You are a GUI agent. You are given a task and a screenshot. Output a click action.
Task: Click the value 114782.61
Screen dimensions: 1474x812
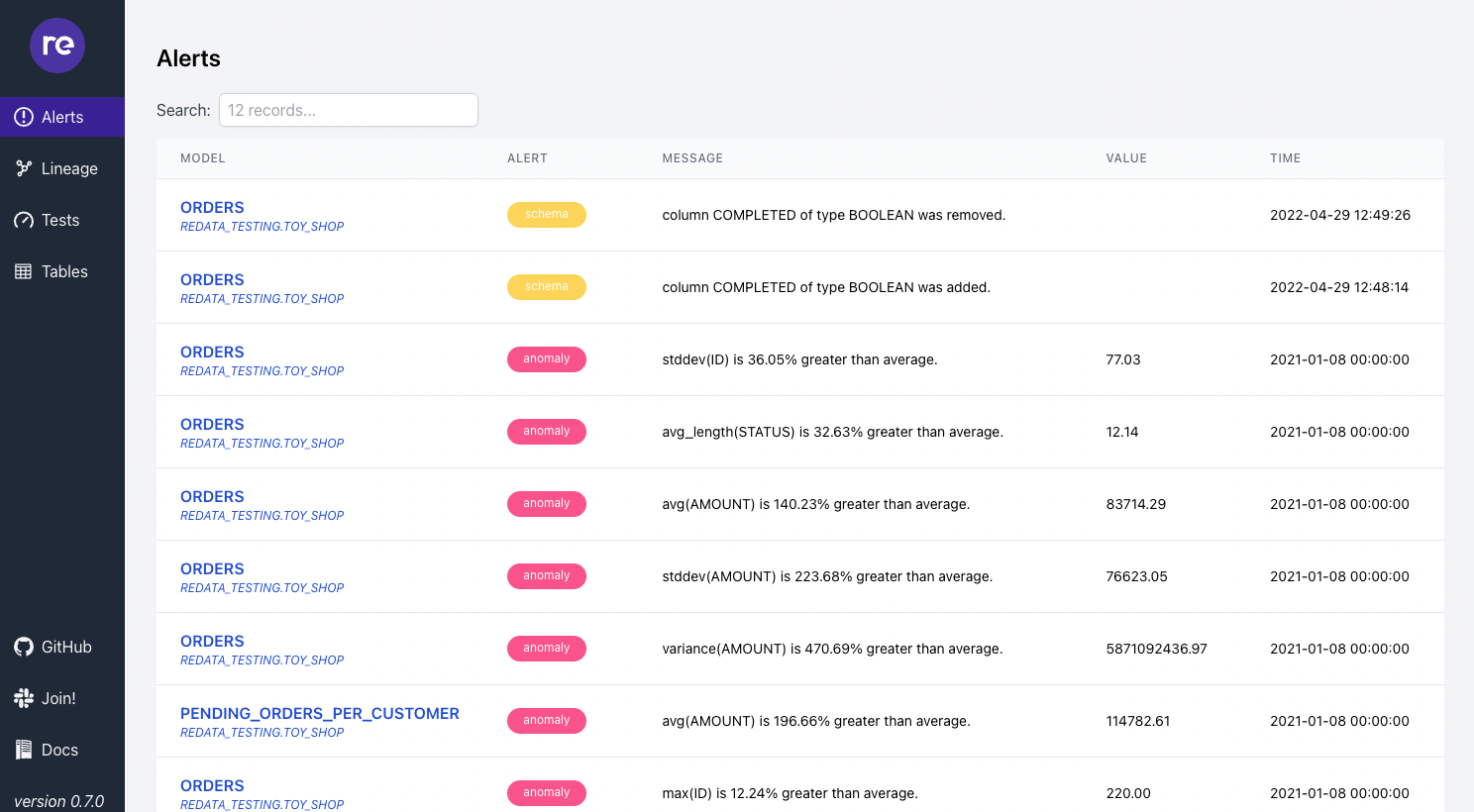tap(1138, 721)
